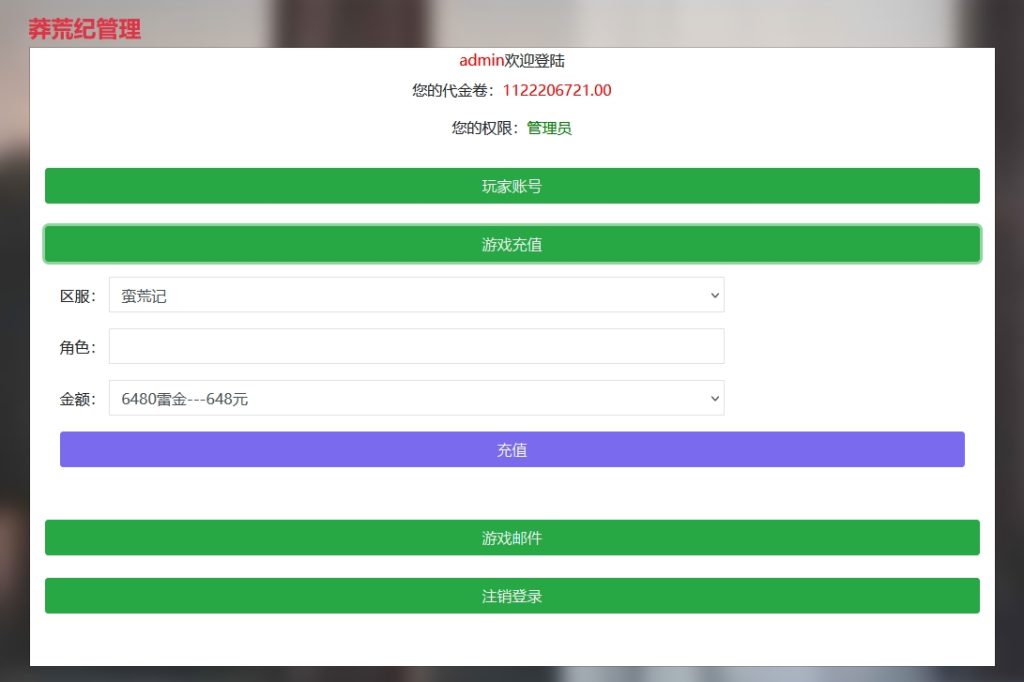Viewport: 1024px width, 682px height.
Task: Click the chevron on the 6480雷金 amount selector
Action: [x=714, y=397]
